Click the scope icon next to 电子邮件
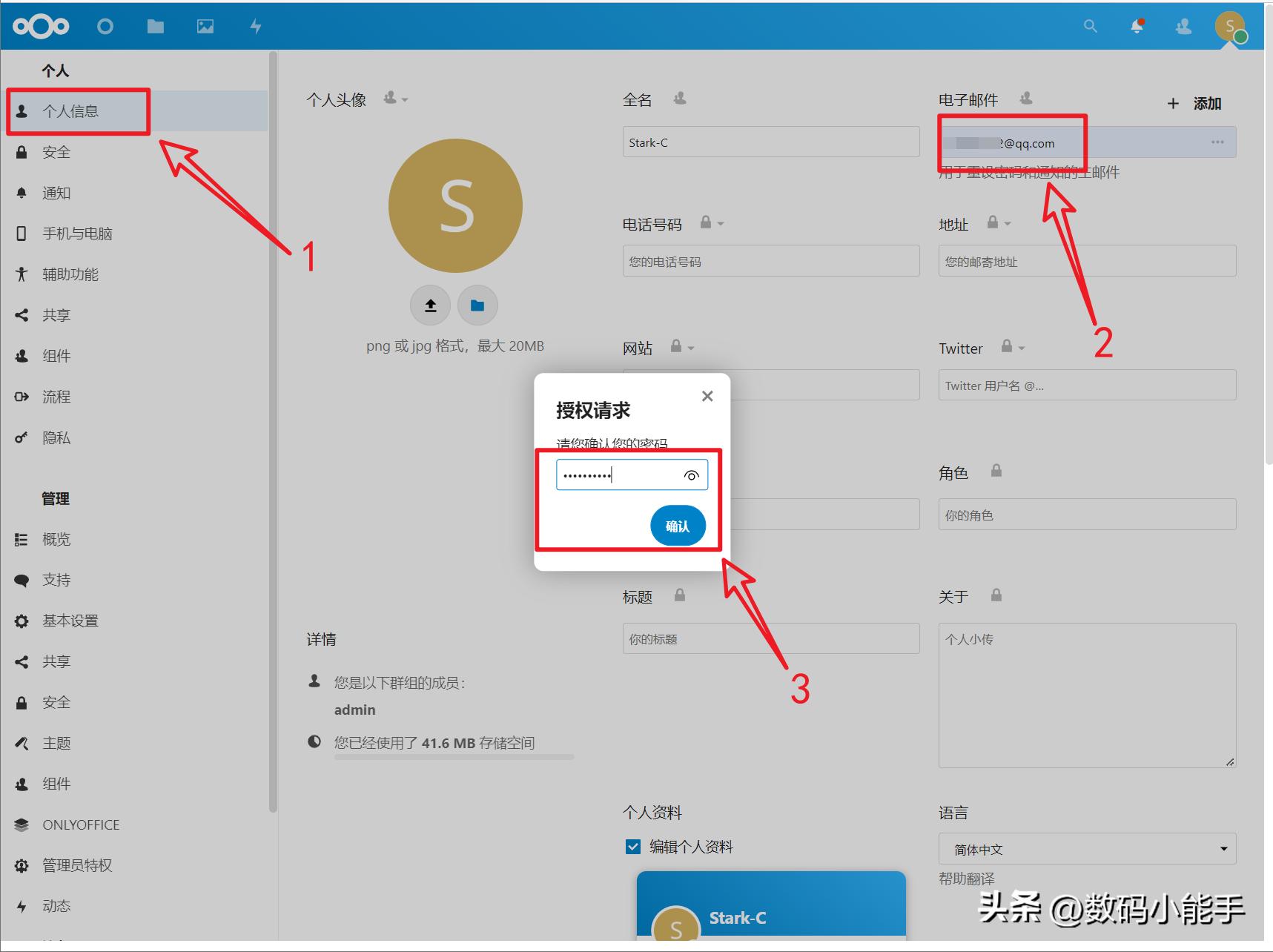Screen dimensions: 1273x952 [1026, 98]
